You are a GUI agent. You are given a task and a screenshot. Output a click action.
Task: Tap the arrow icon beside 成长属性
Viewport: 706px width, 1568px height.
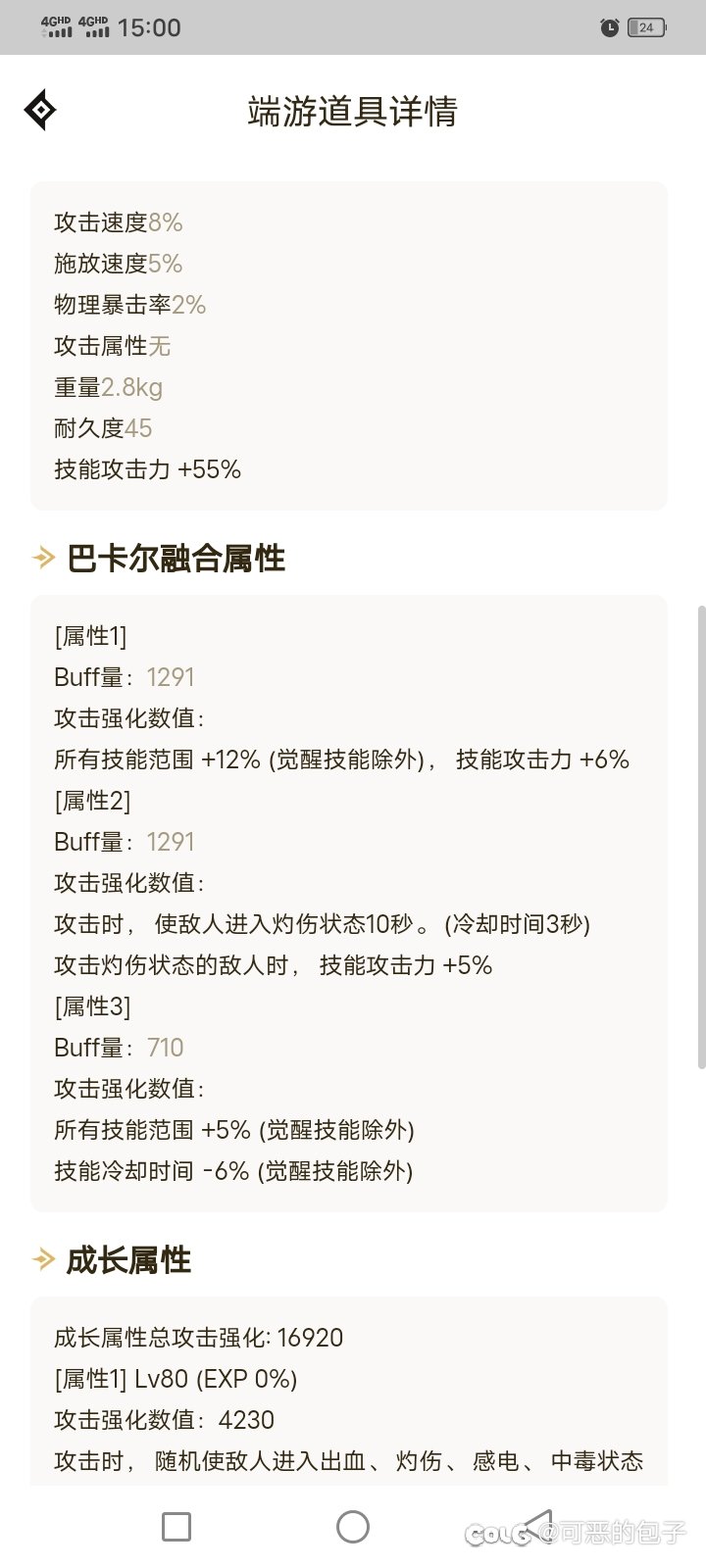pyautogui.click(x=43, y=1259)
